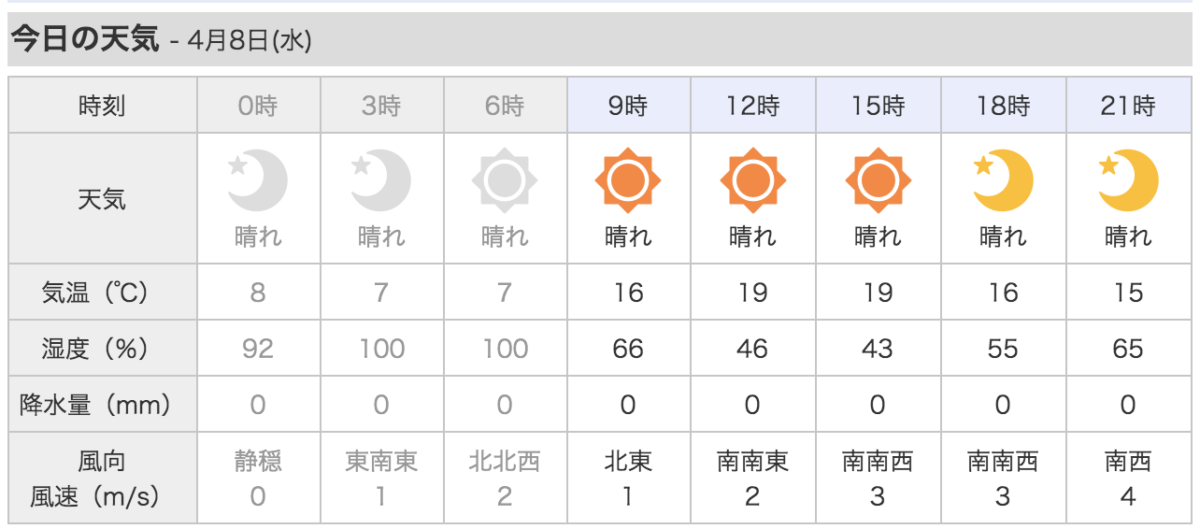Click the orange sun icon at 15時

point(878,181)
